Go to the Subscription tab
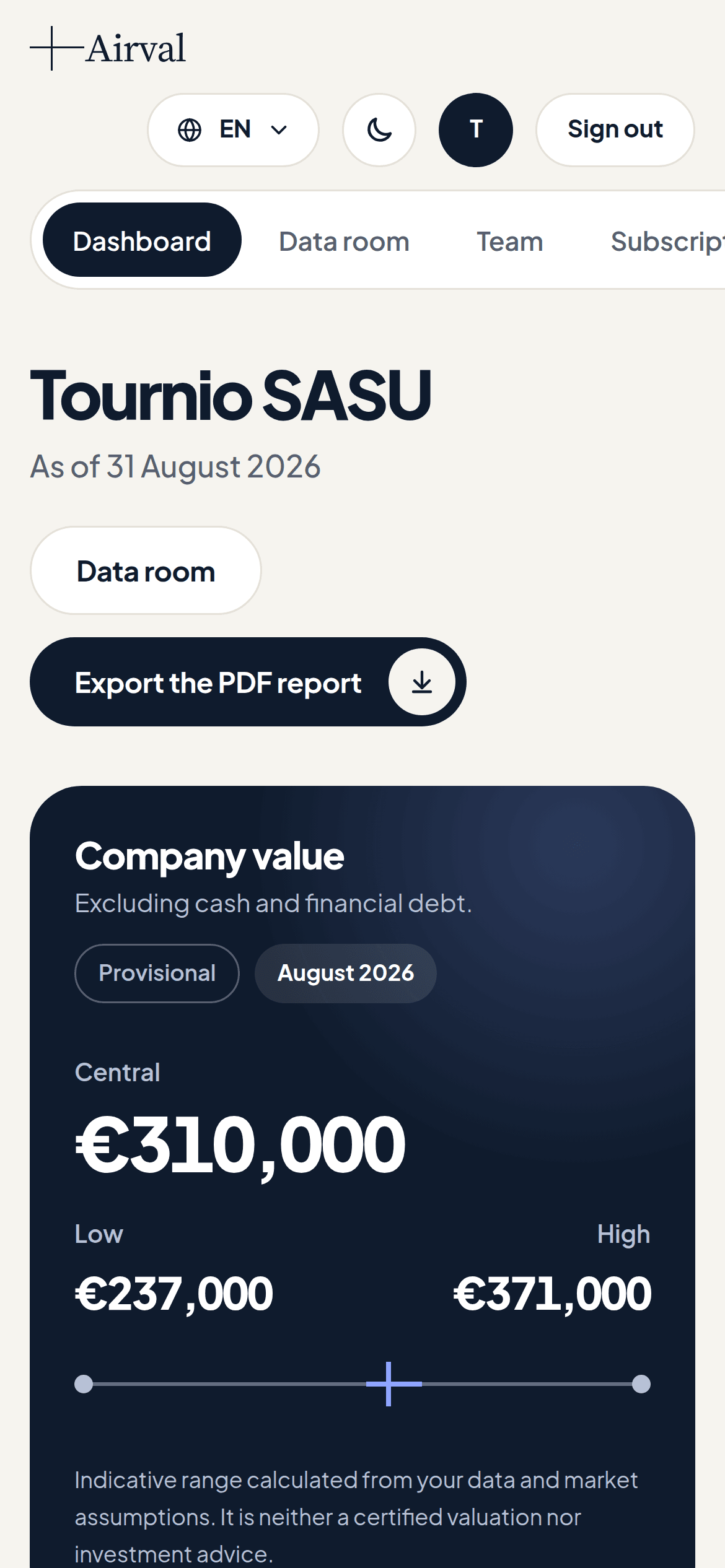 (x=667, y=242)
